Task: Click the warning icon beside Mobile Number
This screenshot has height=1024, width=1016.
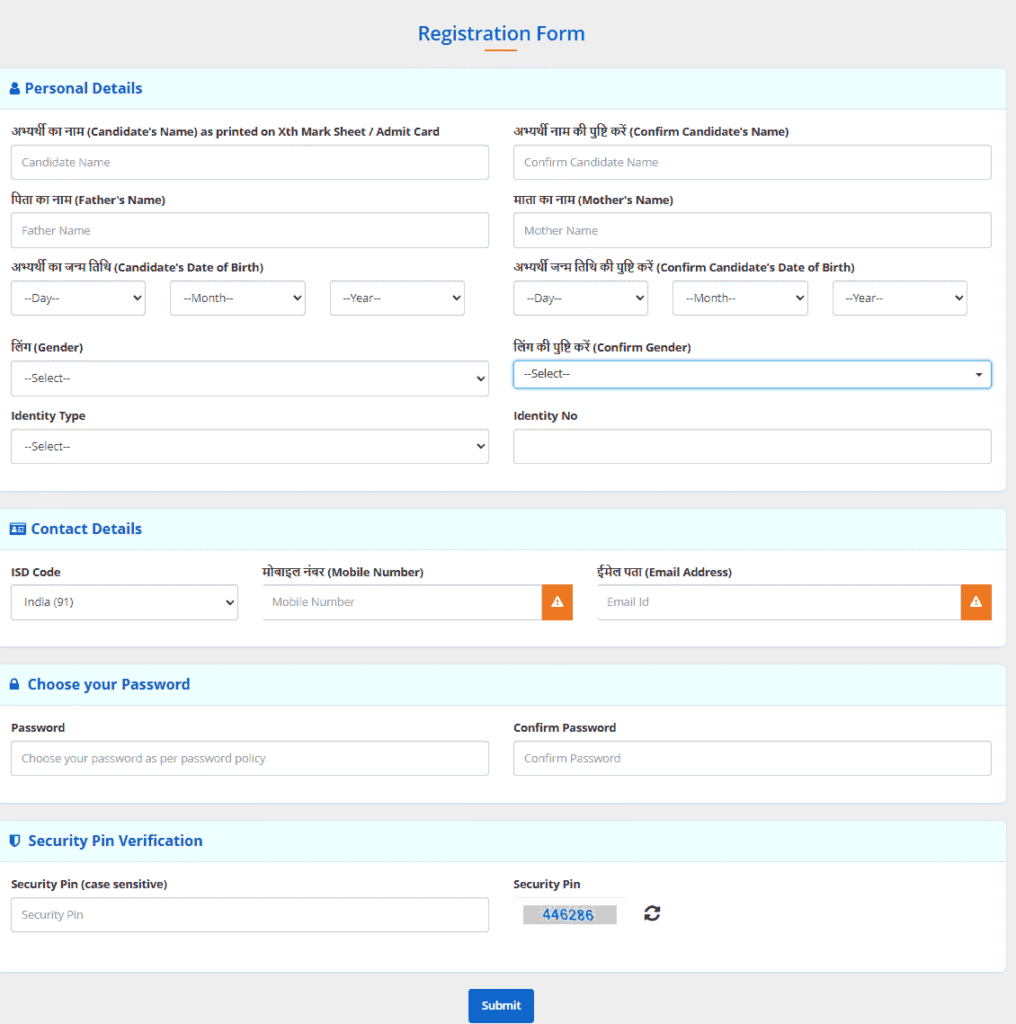Action: click(557, 602)
